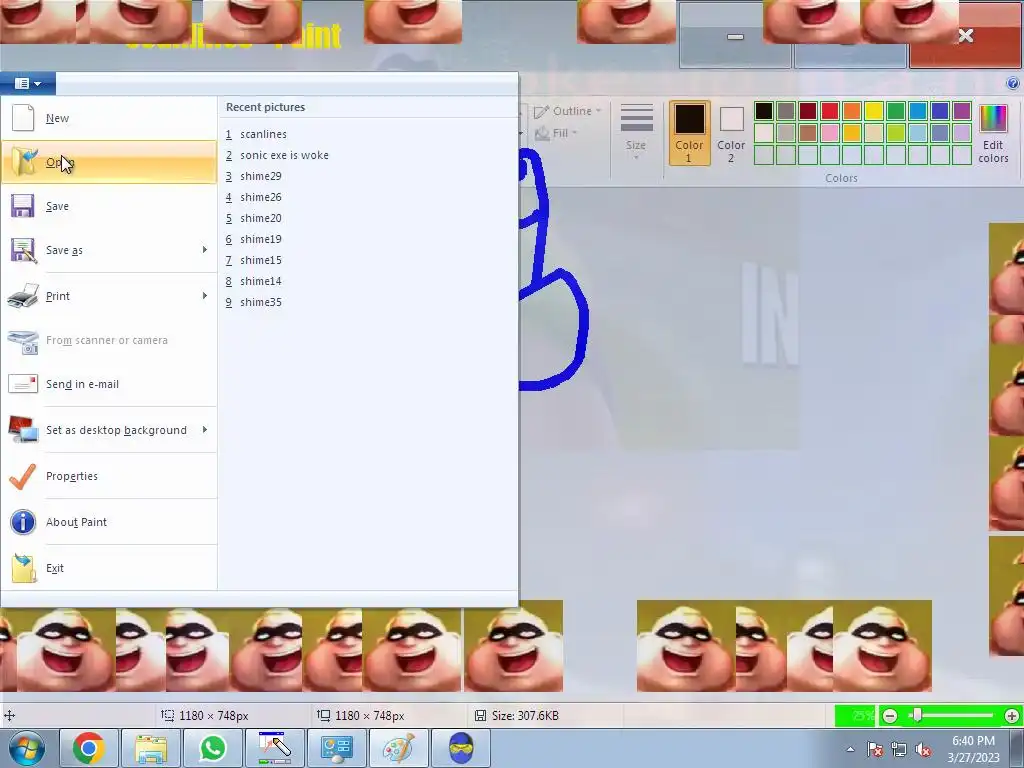Open recent picture shime26
Screen dimensions: 1024x768
click(x=253, y=197)
